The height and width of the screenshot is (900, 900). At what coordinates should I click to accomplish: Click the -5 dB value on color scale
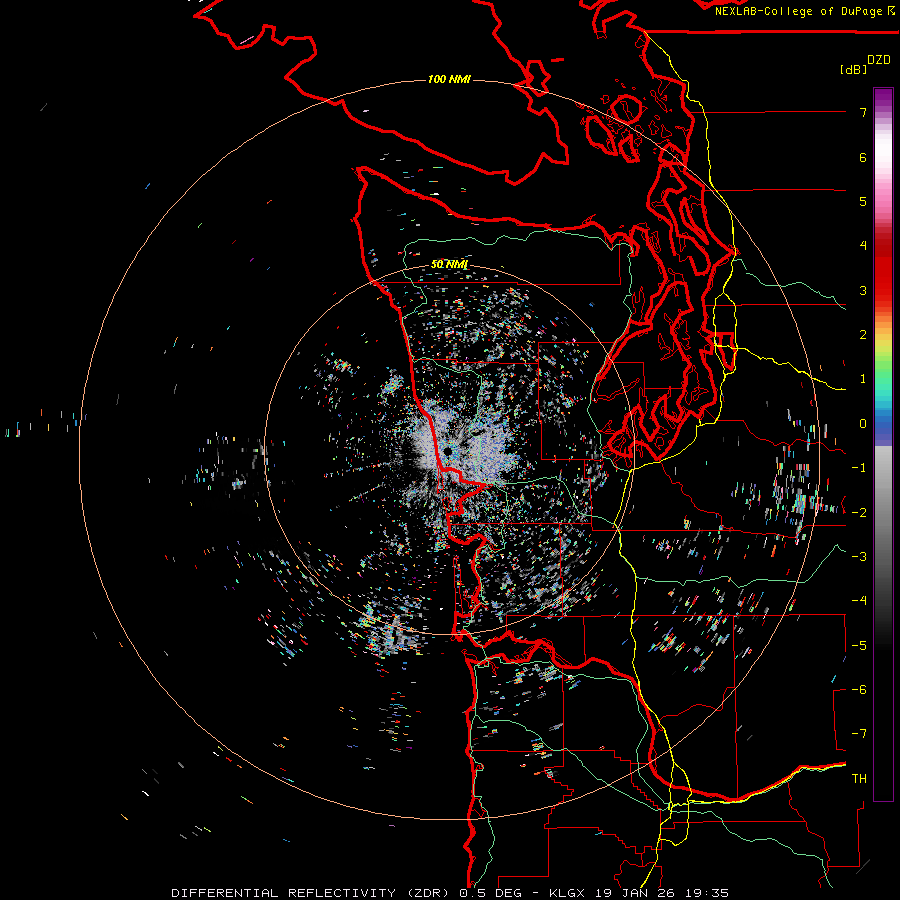coord(859,646)
